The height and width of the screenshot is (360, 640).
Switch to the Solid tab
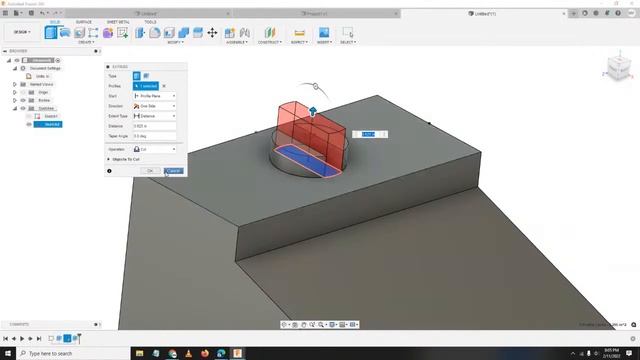(55, 22)
